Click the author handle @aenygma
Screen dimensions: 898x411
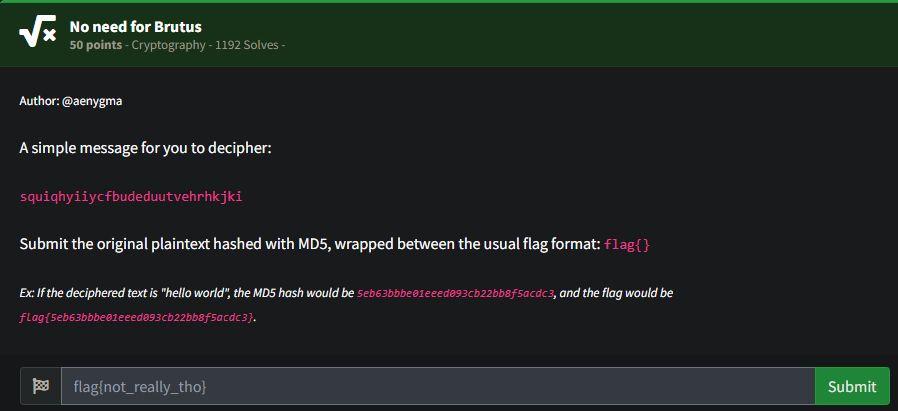click(92, 101)
